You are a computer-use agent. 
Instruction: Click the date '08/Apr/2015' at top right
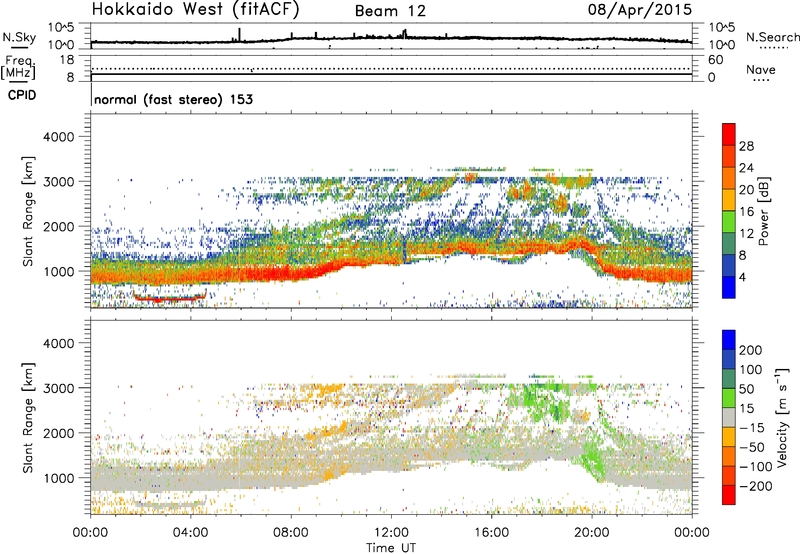pos(640,10)
